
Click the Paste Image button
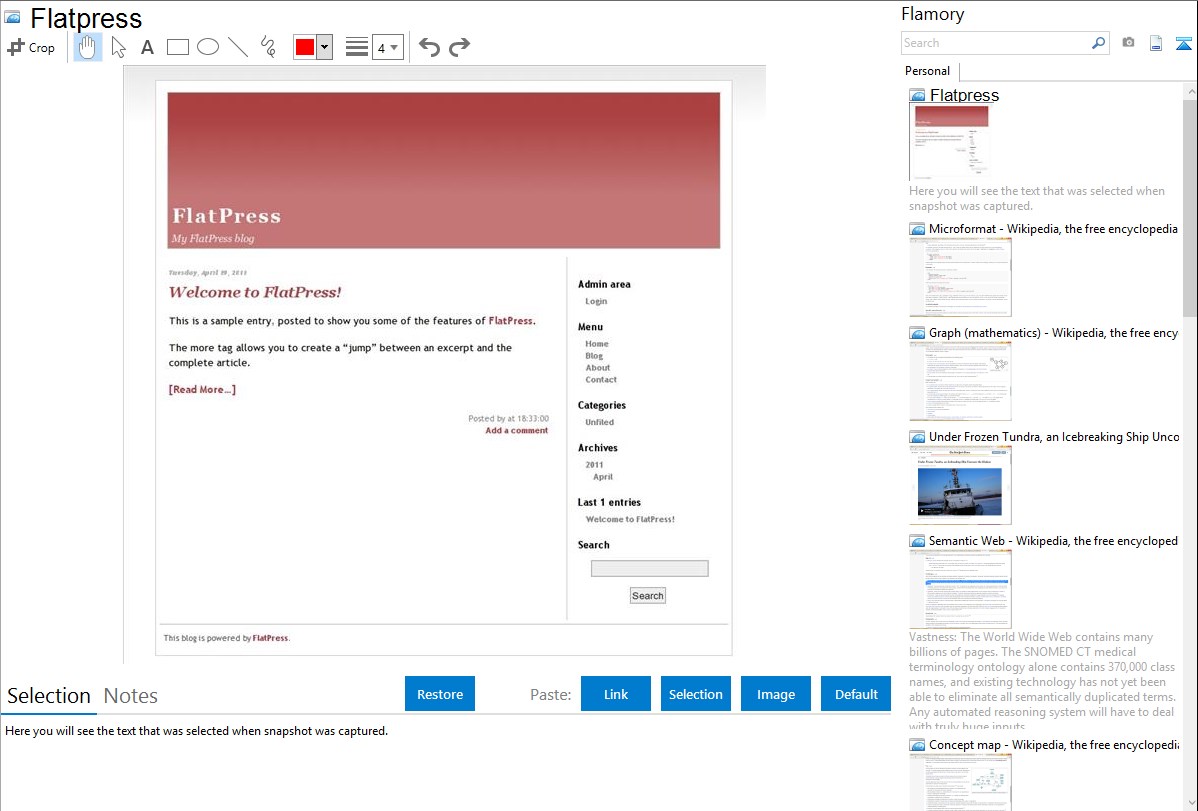[x=775, y=694]
